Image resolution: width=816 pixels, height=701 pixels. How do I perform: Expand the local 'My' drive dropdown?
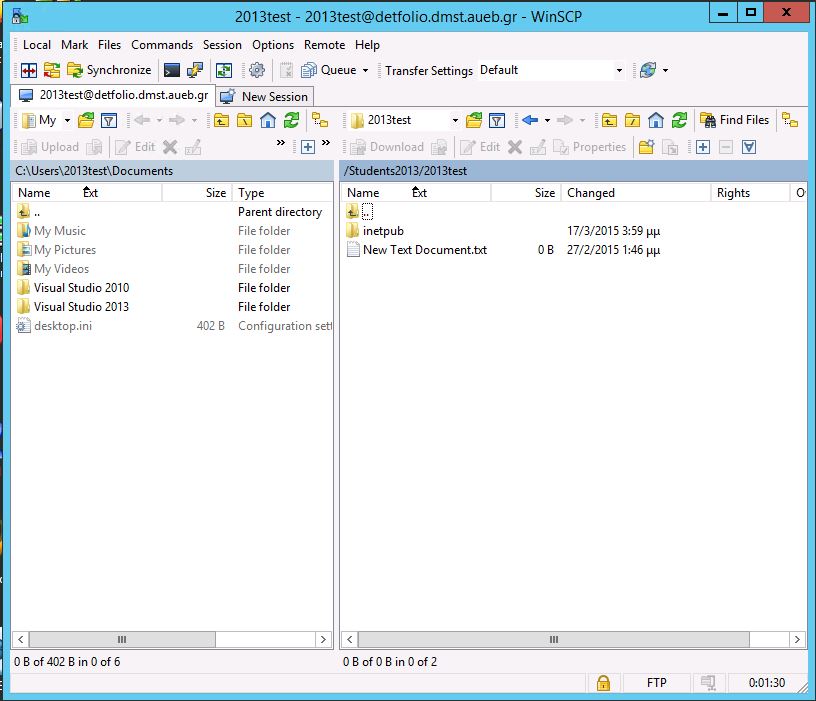(x=67, y=121)
